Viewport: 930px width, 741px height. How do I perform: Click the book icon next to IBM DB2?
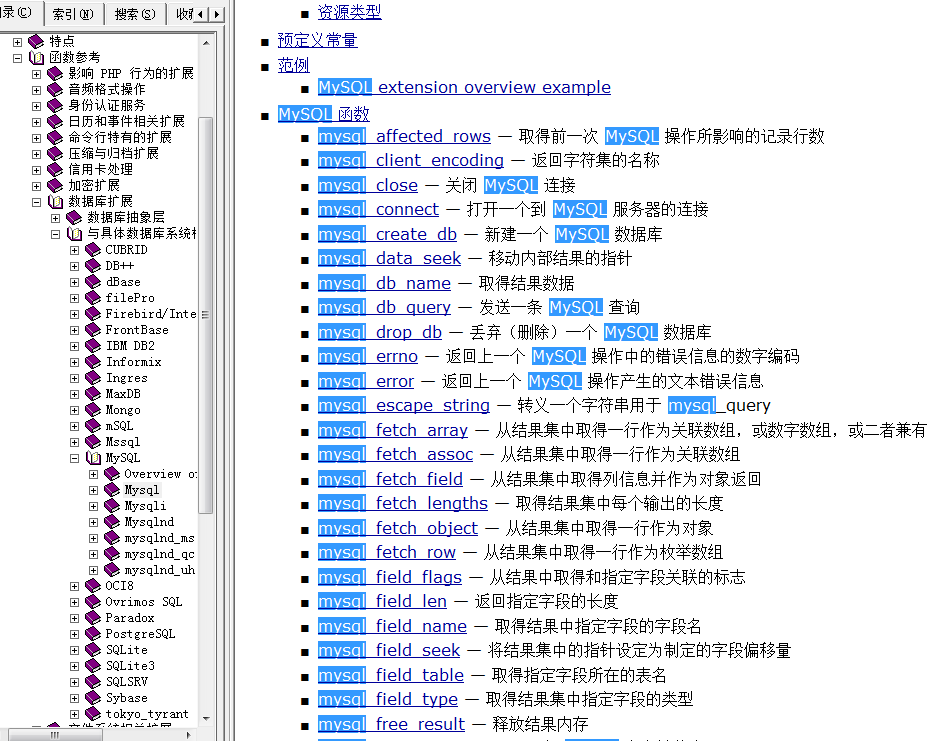pyautogui.click(x=93, y=346)
